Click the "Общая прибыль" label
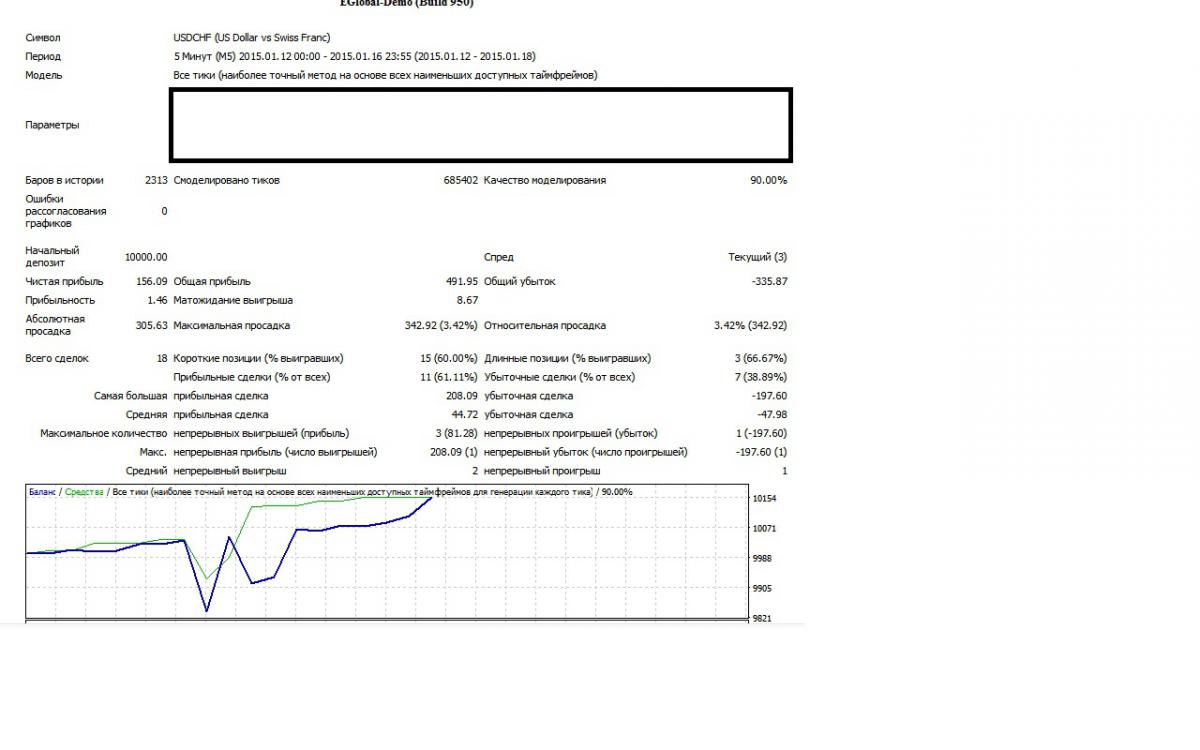The height and width of the screenshot is (750, 1200). 212,282
